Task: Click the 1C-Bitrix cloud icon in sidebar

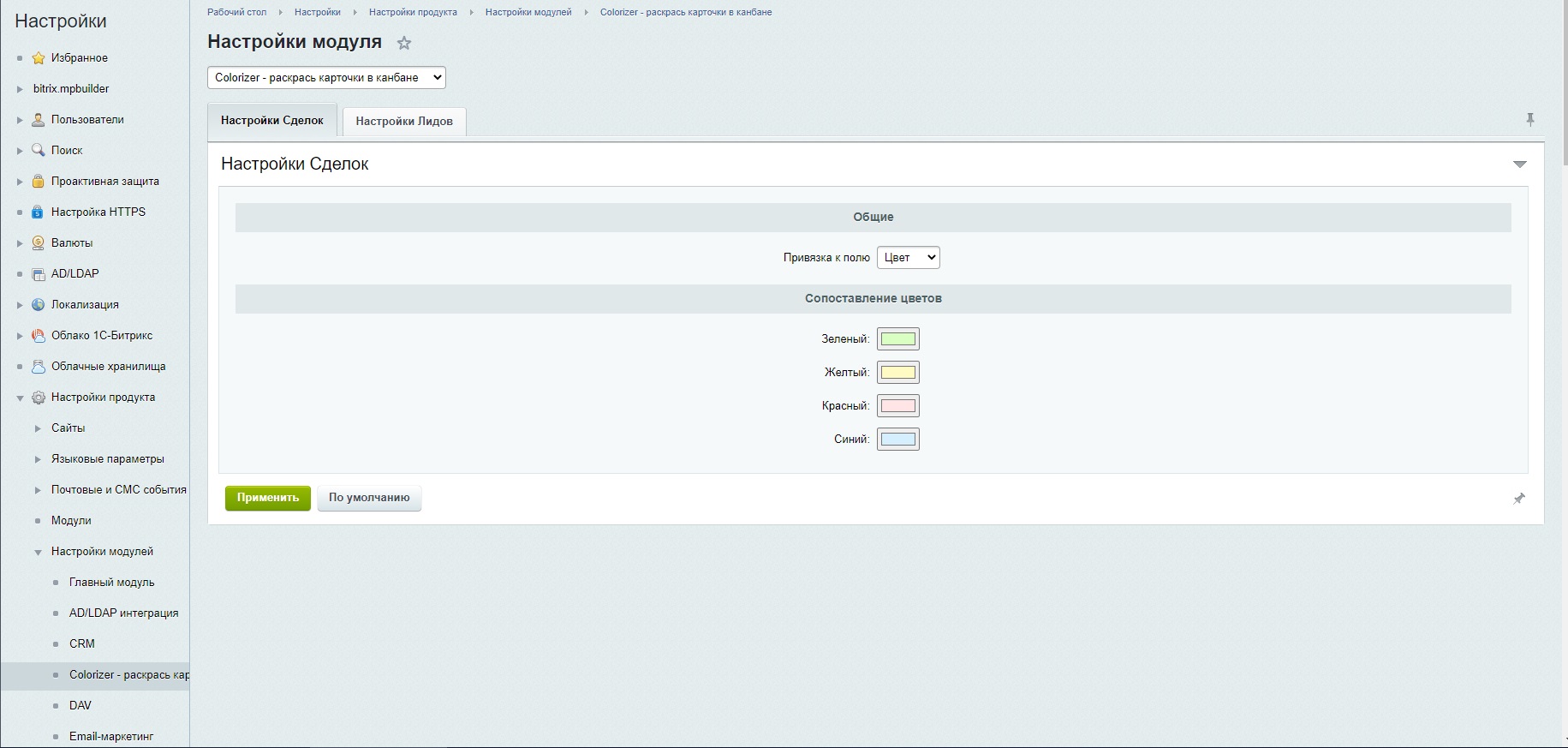Action: tap(39, 336)
